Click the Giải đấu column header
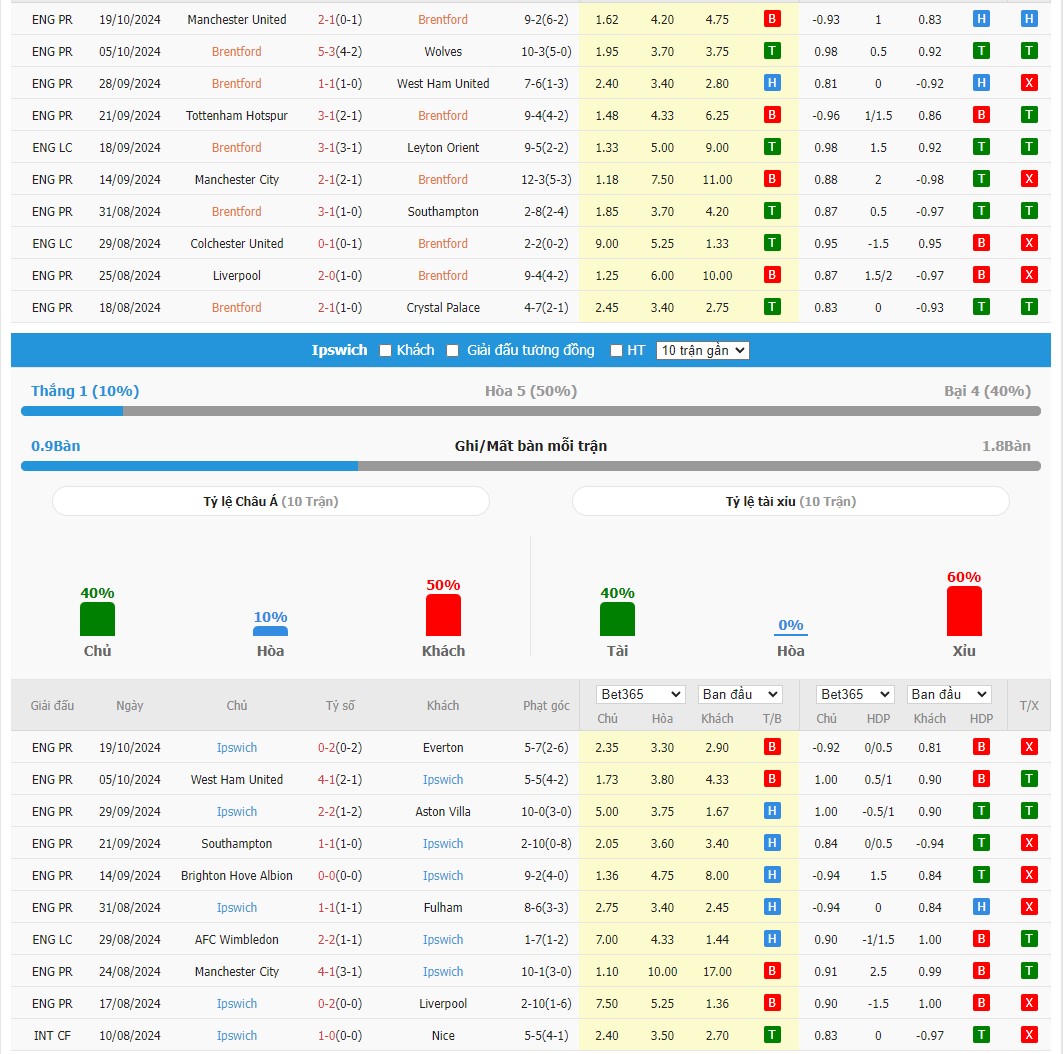This screenshot has height=1054, width=1063. (x=52, y=706)
